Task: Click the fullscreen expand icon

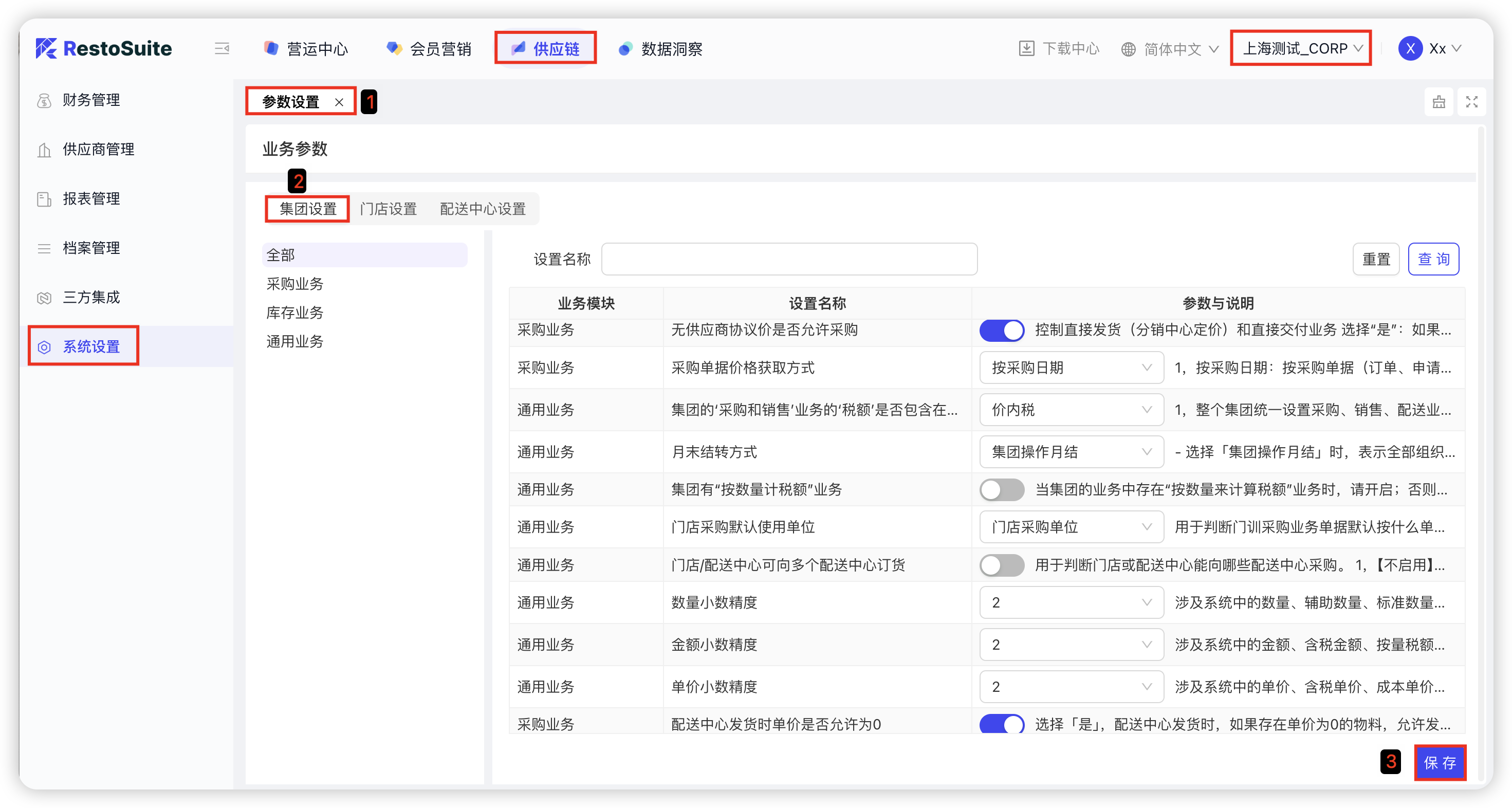Action: 1471,102
